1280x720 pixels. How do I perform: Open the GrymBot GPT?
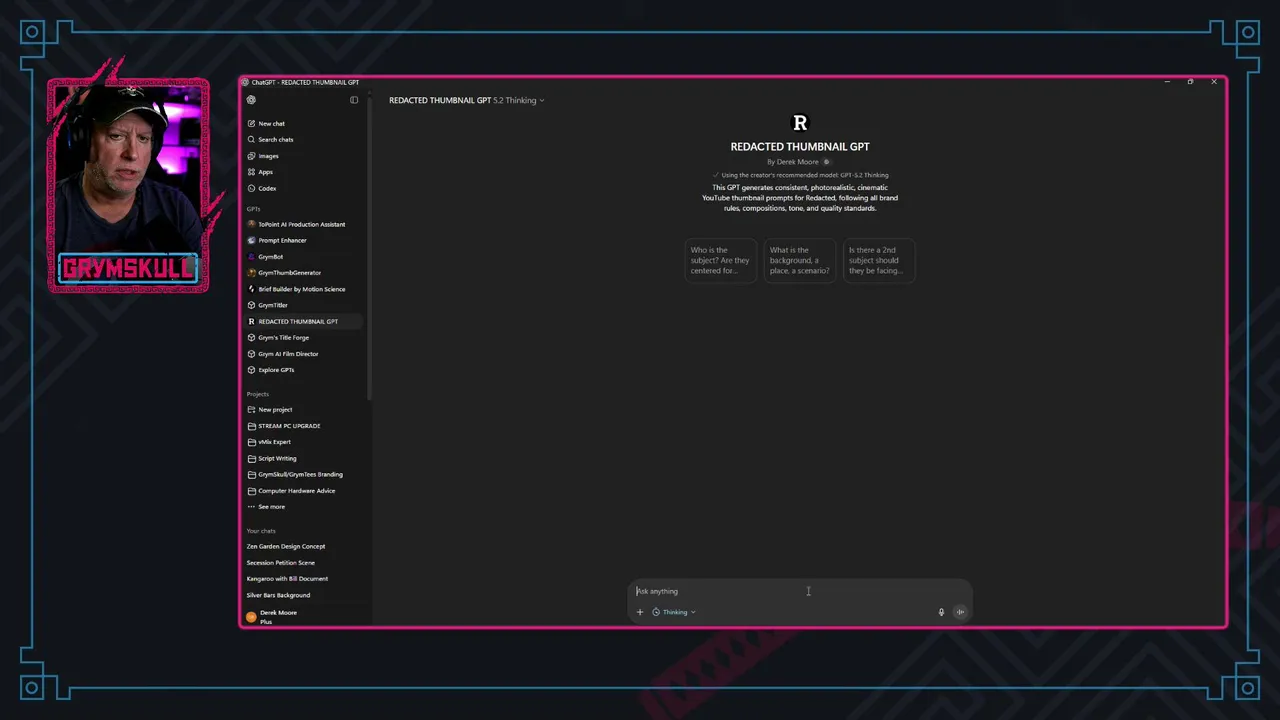[x=303, y=257]
